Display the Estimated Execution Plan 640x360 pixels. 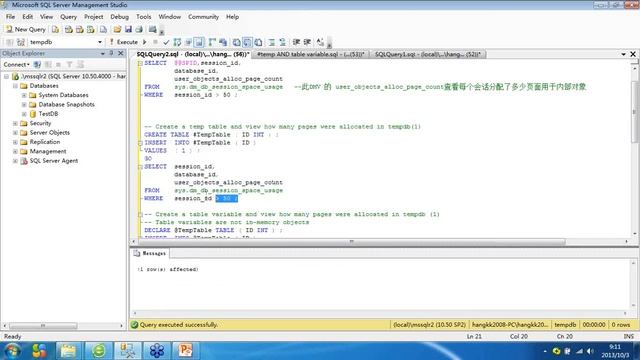click(177, 42)
